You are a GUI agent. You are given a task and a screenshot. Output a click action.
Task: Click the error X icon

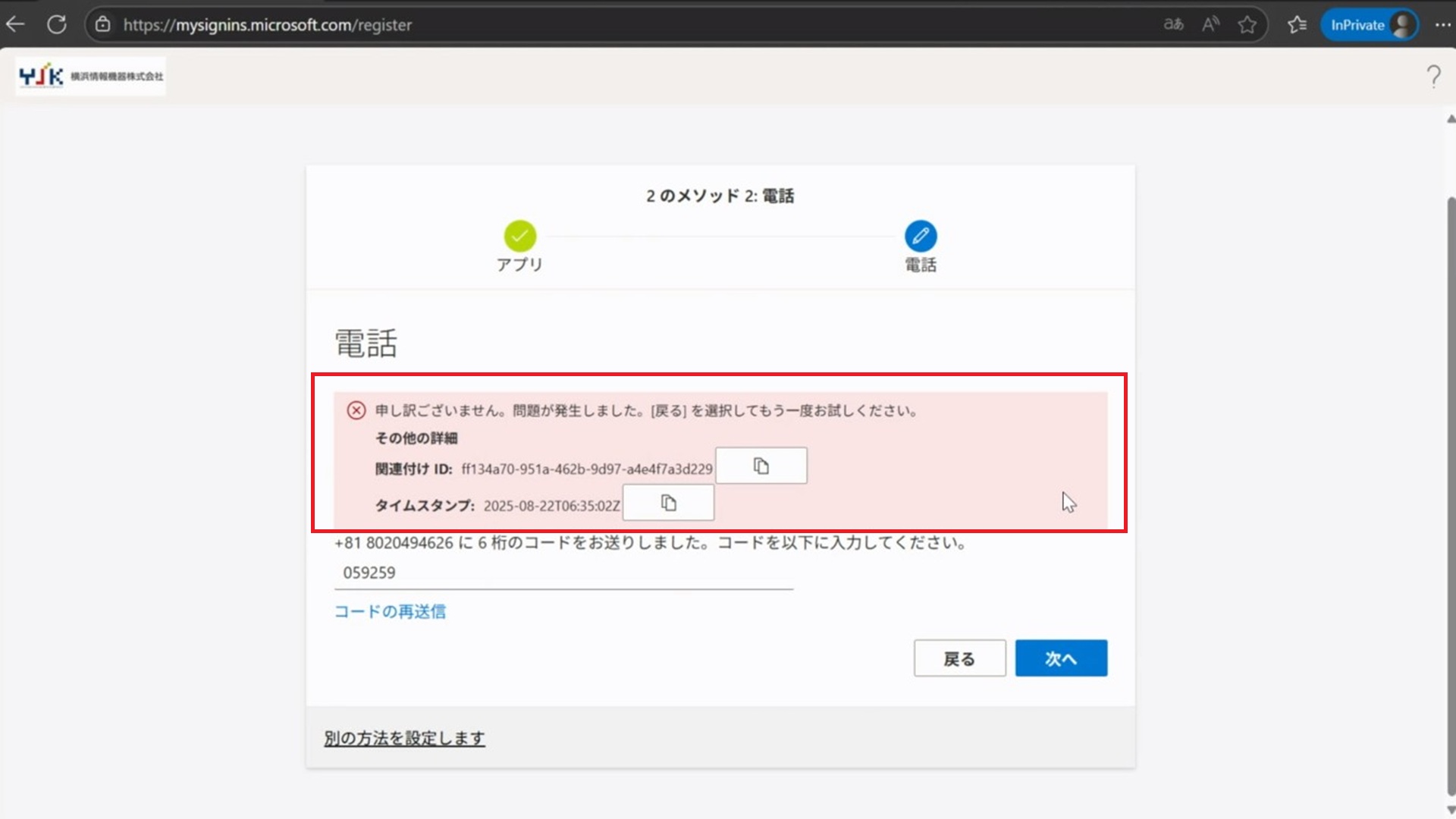(356, 410)
